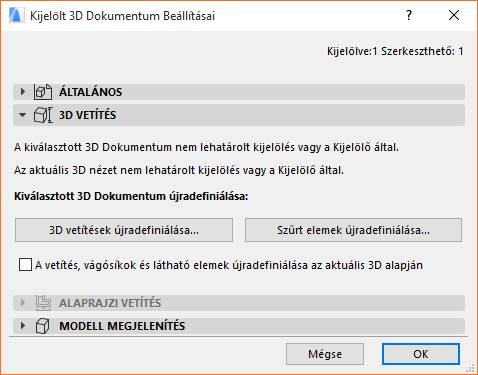Click the Kijelölve:1 Szerkeszthető: 1 text
Image resolution: width=478 pixels, height=375 pixels.
pos(395,51)
